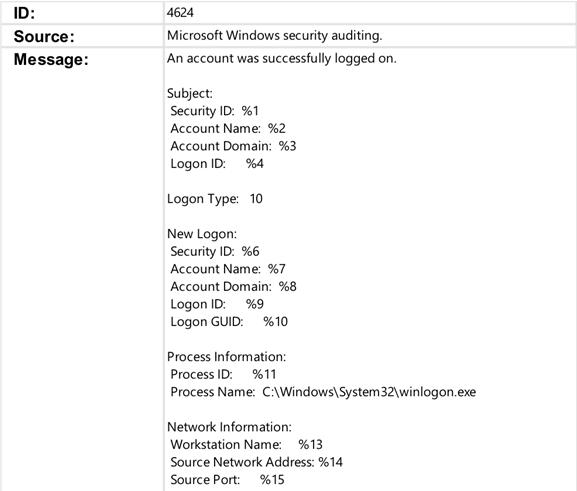Select the Logon Type 10 line
The width and height of the screenshot is (577, 491).
215,199
